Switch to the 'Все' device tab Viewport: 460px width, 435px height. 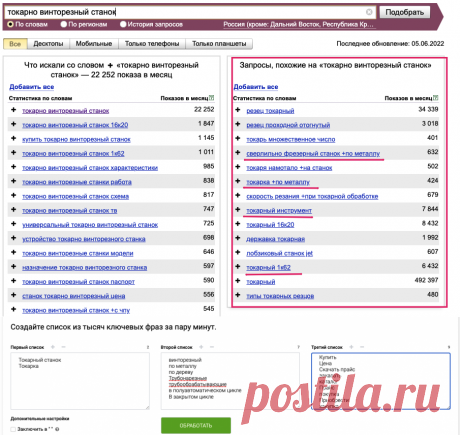15,44
